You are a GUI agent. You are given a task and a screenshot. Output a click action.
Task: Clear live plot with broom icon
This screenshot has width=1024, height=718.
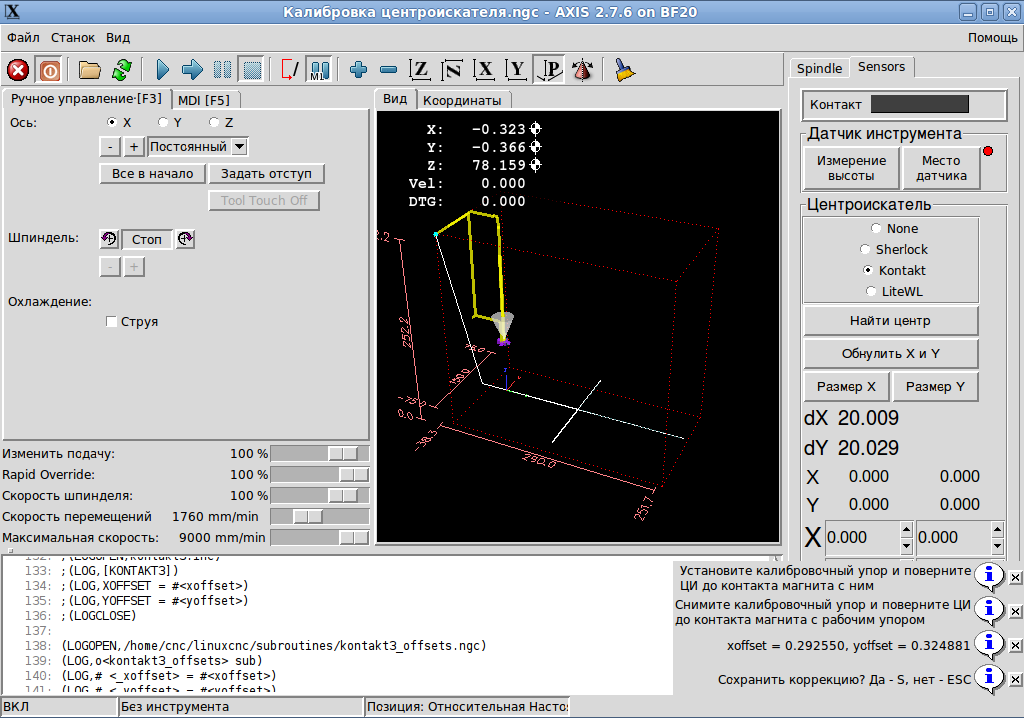point(624,70)
